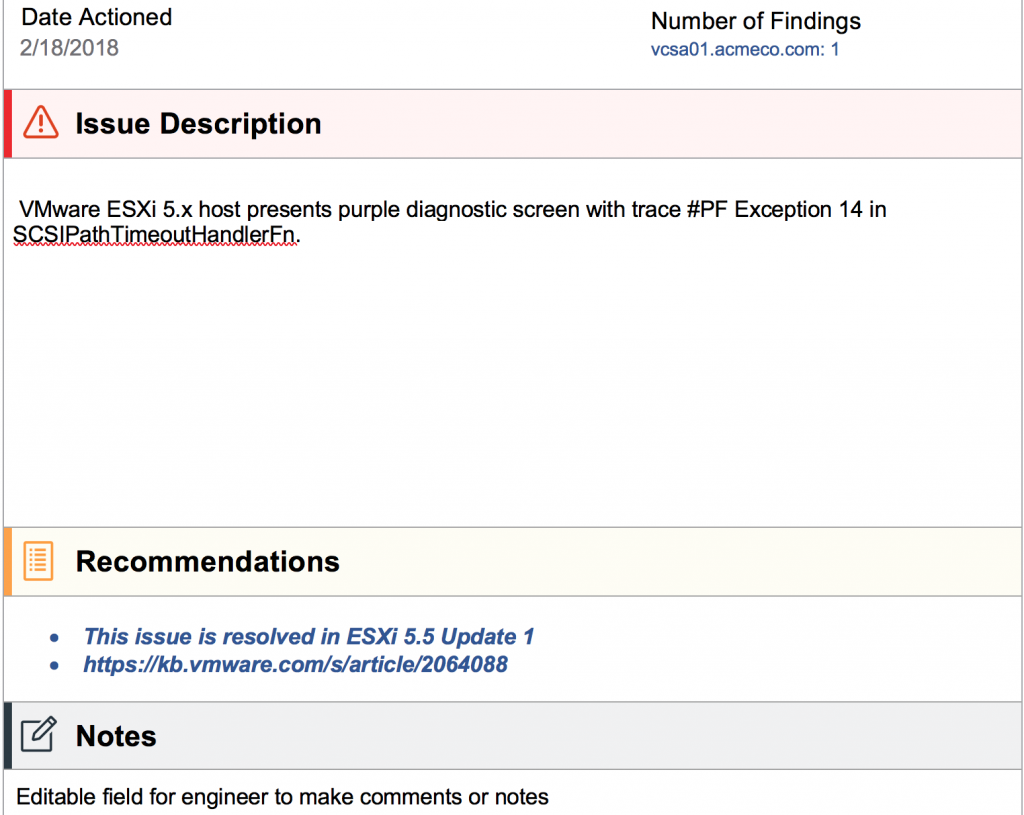The image size is (1024, 815).
Task: Click the bullet before the ESXi 5.5 recommendation
Action: coord(55,637)
